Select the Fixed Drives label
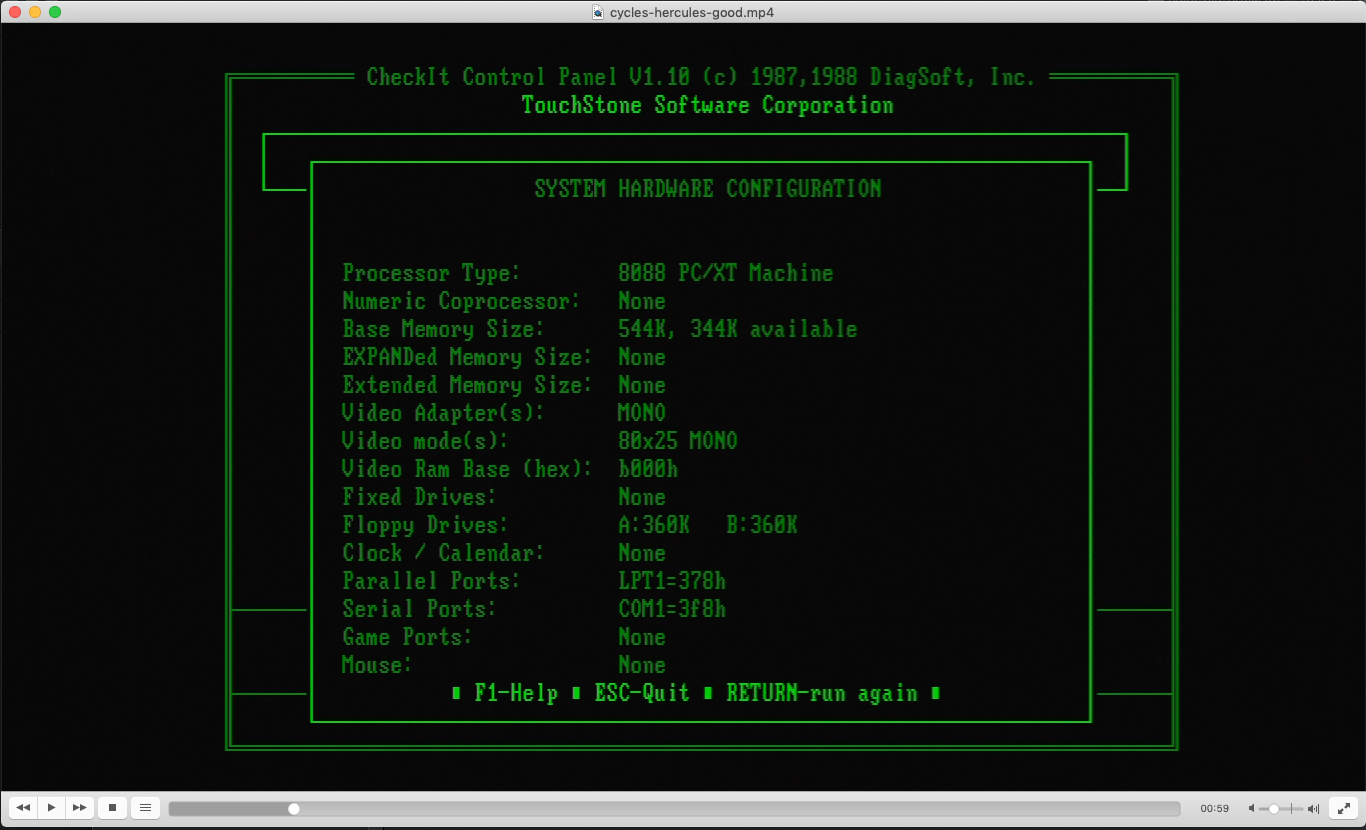1366x830 pixels. click(x=419, y=497)
